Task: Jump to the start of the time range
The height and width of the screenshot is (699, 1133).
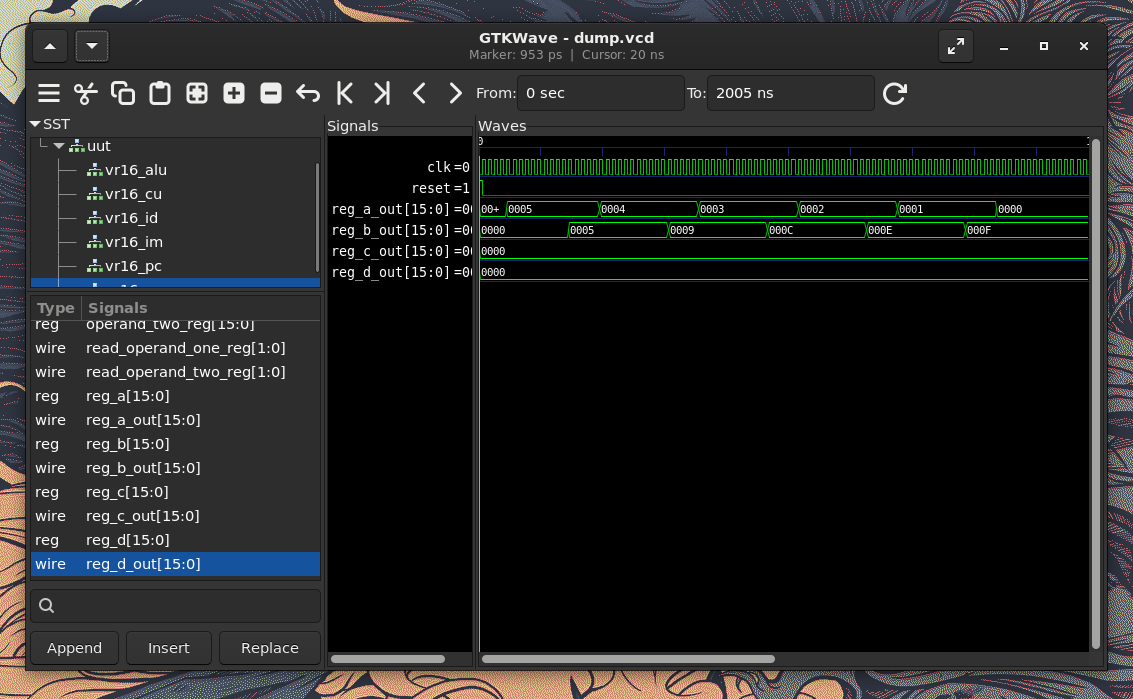Action: coord(345,94)
